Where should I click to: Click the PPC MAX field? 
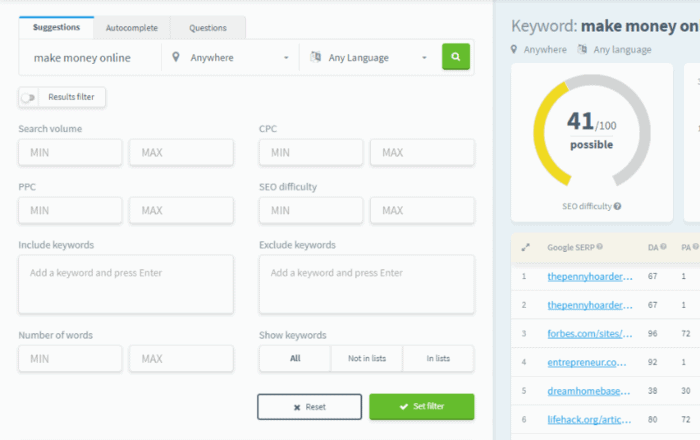pyautogui.click(x=181, y=211)
